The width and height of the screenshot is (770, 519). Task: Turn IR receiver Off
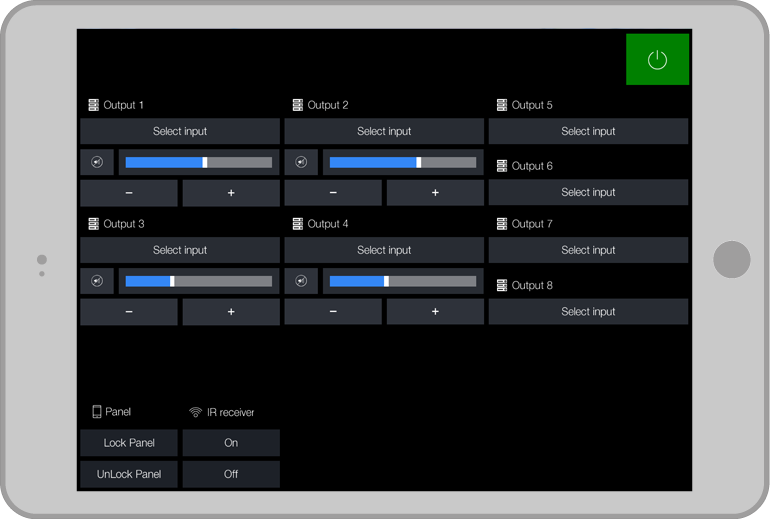click(x=231, y=474)
